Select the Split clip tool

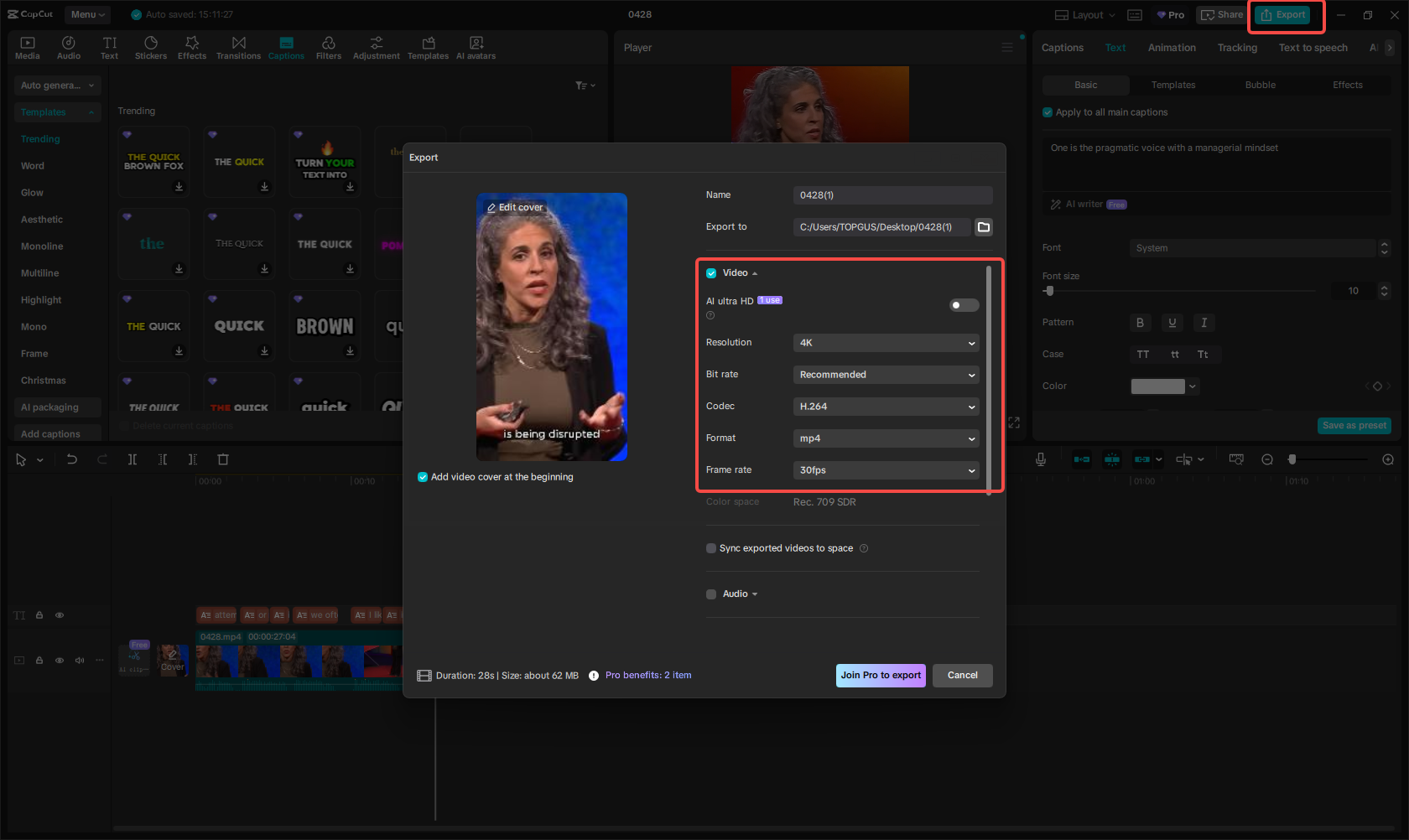pyautogui.click(x=133, y=459)
